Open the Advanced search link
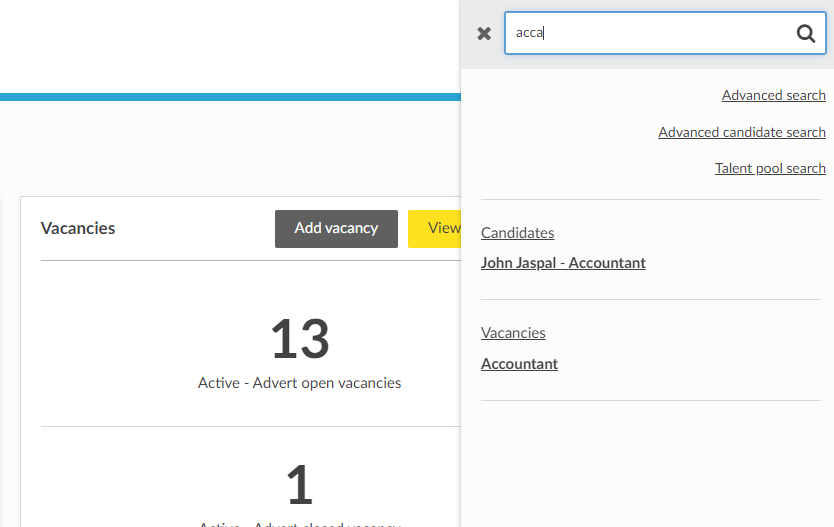834x527 pixels. 773,95
